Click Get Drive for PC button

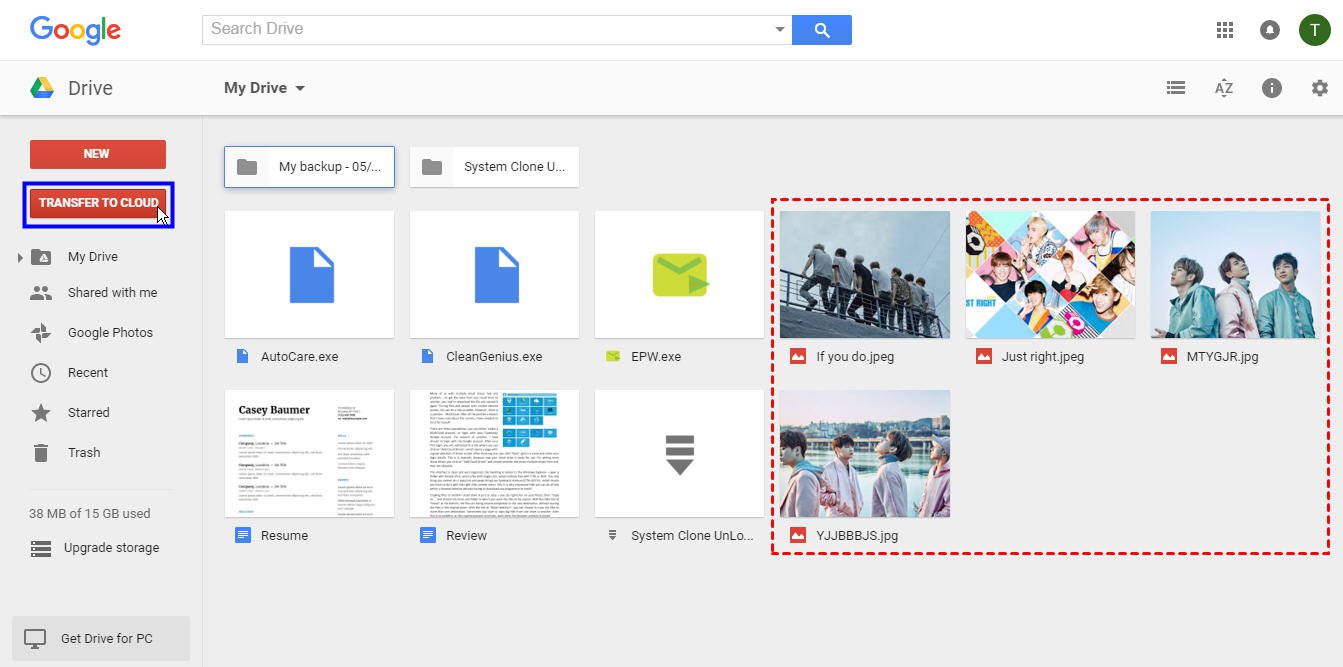(x=100, y=638)
